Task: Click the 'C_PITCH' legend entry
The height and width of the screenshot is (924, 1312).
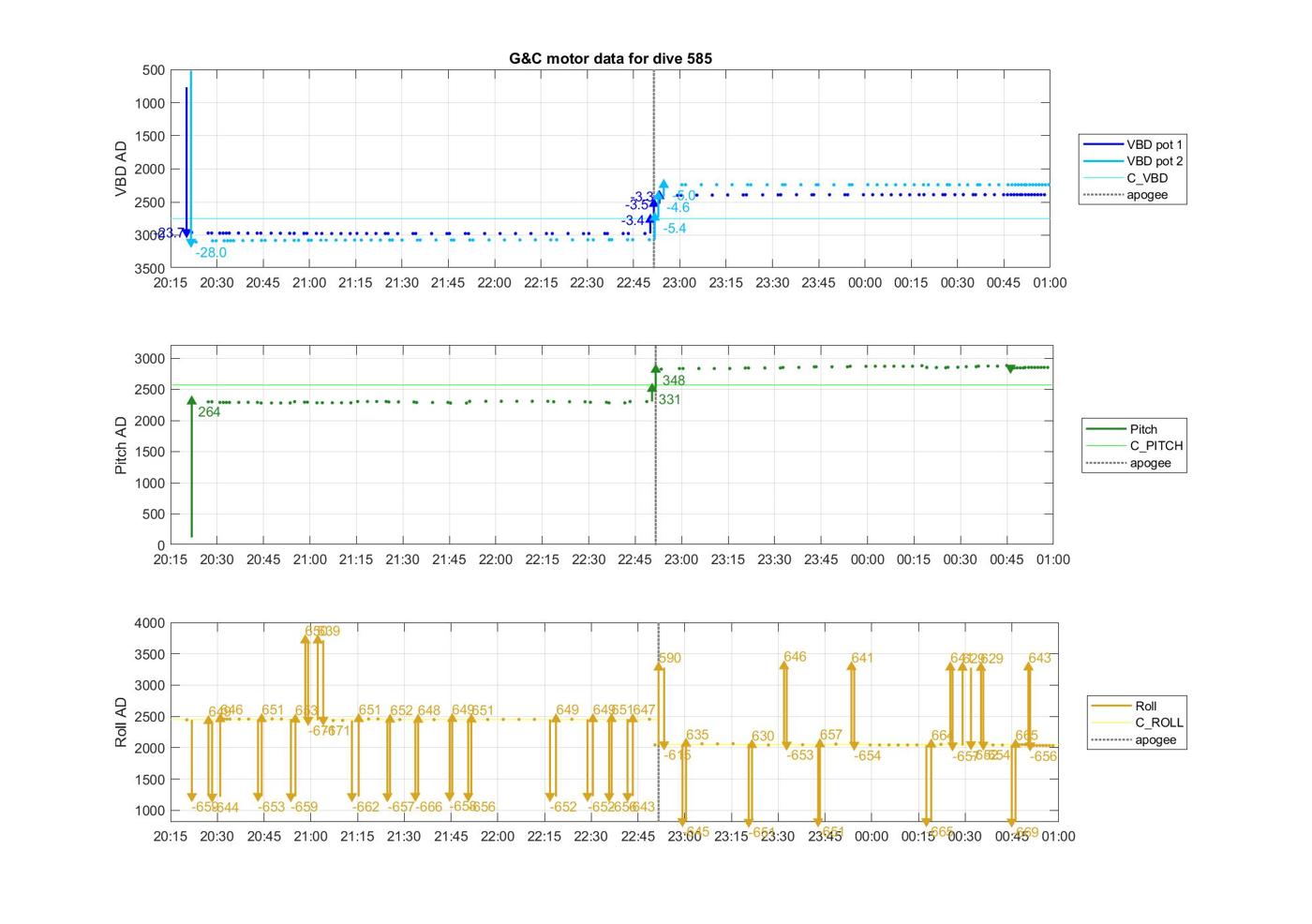Action: coord(1134,446)
